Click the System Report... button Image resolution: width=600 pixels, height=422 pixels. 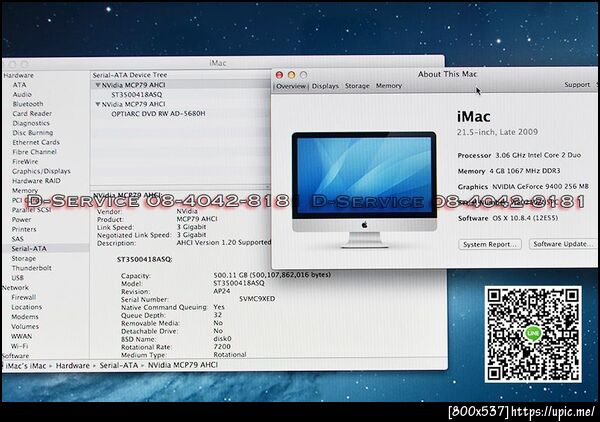click(x=490, y=244)
